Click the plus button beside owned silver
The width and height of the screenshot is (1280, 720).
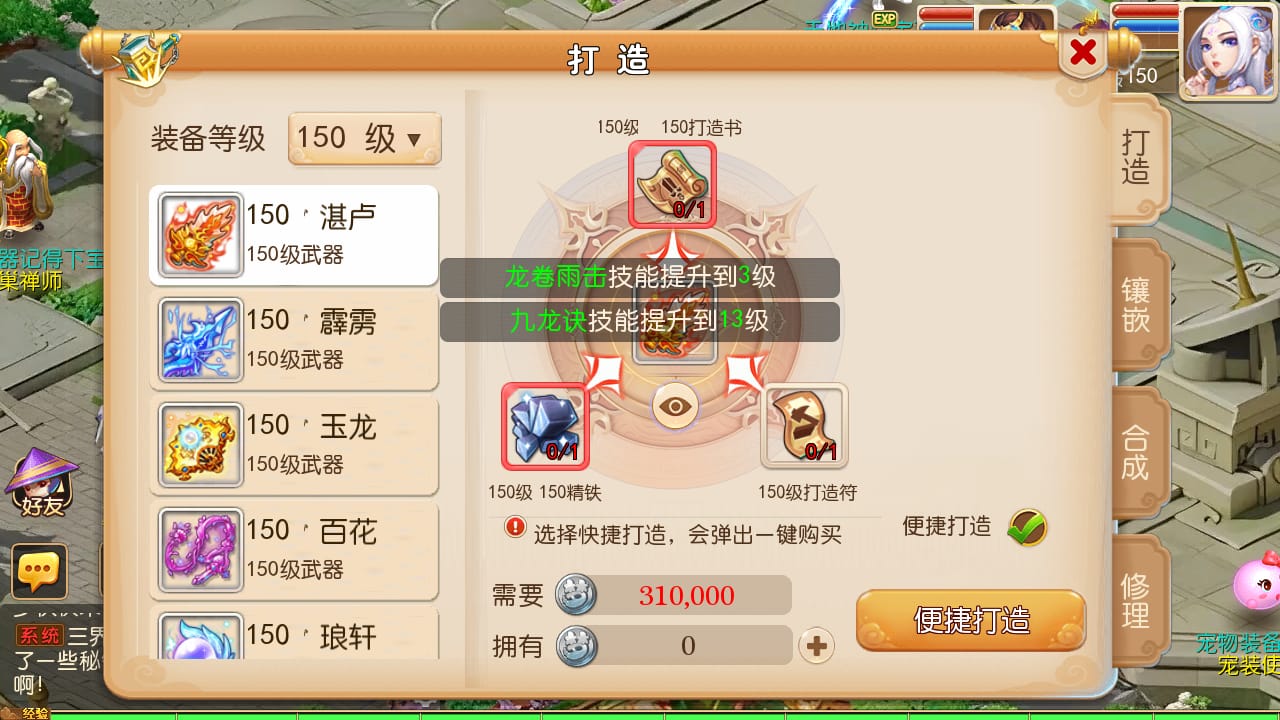tap(817, 646)
